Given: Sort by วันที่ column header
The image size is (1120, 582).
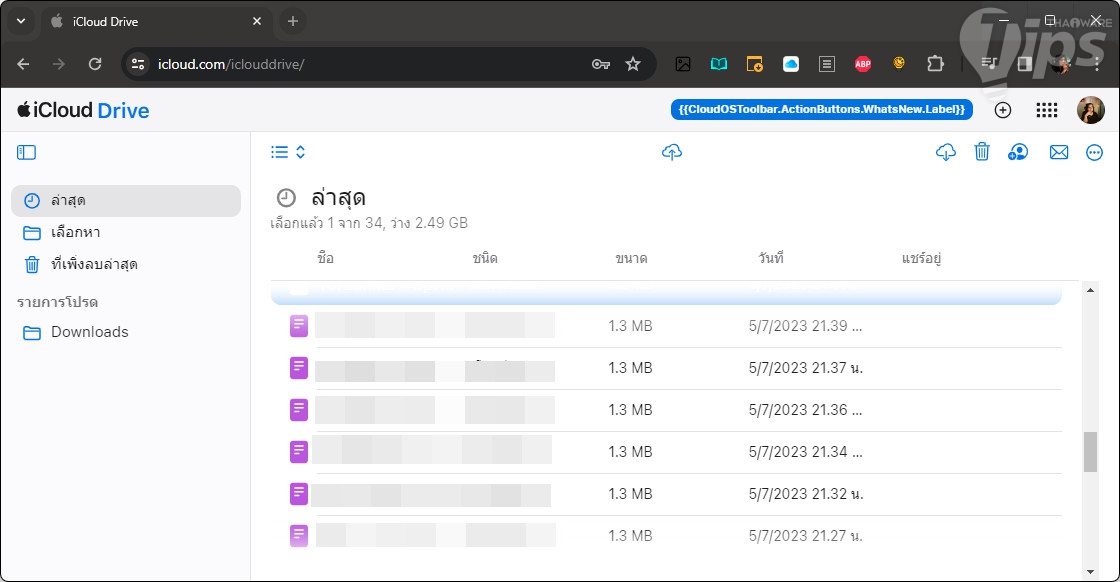Looking at the screenshot, I should (x=770, y=258).
